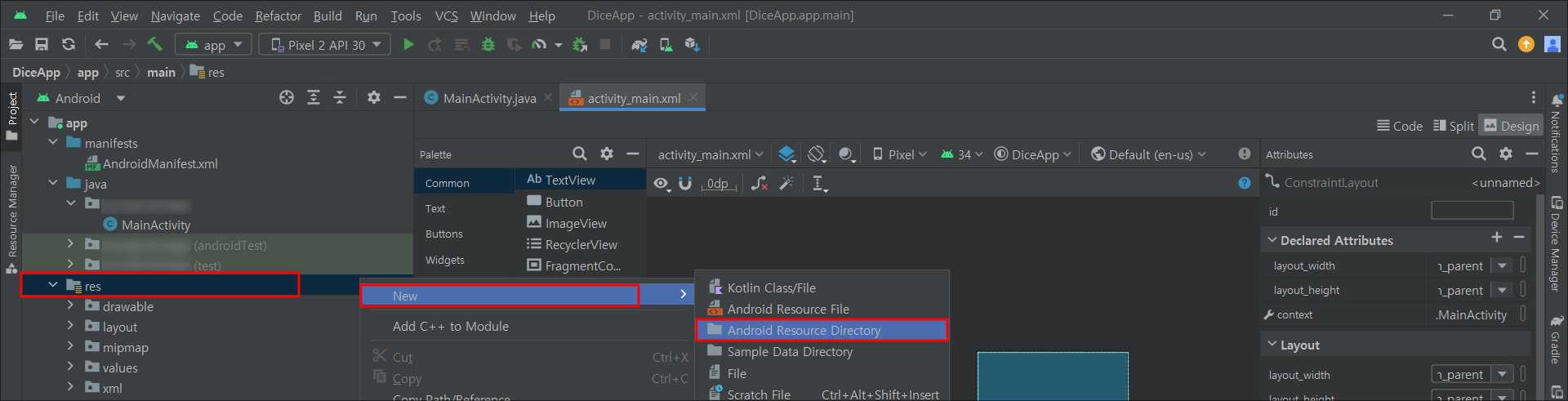
Task: Click Attach Debugger to Android Process icon
Action: pyautogui.click(x=580, y=44)
